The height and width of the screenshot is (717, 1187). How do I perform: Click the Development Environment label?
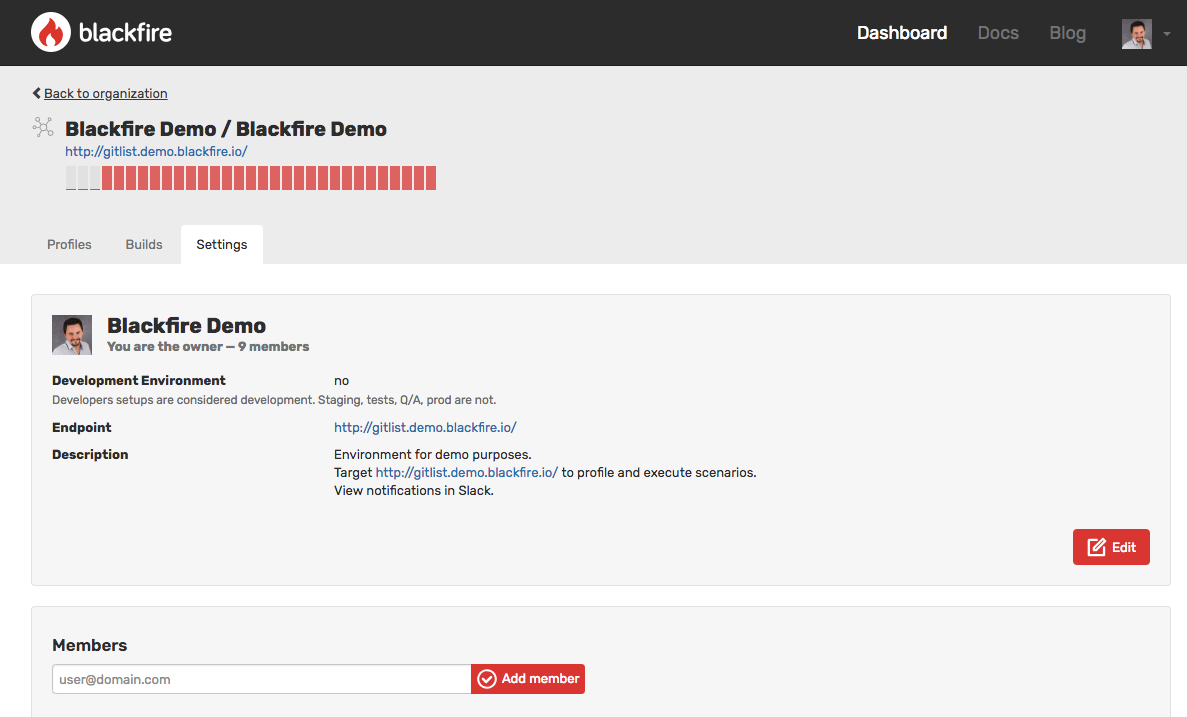pos(139,380)
